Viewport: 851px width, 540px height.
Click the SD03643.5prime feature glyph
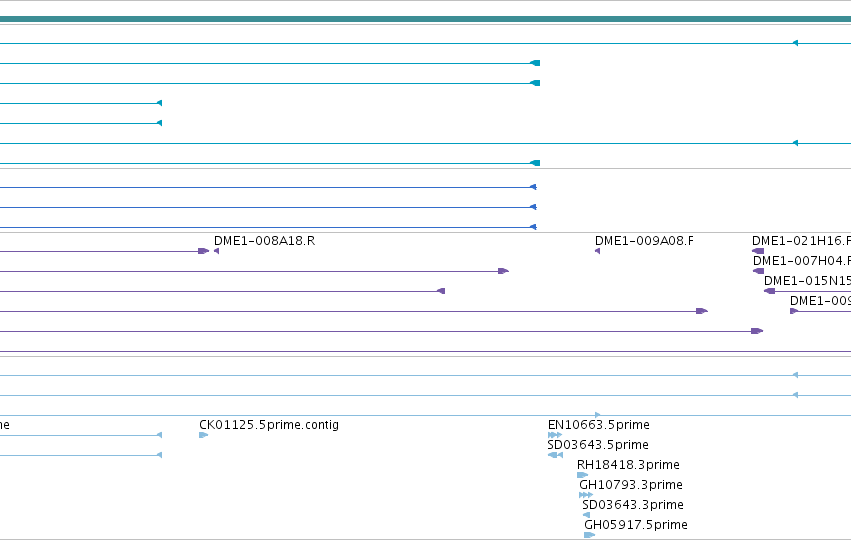point(555,455)
